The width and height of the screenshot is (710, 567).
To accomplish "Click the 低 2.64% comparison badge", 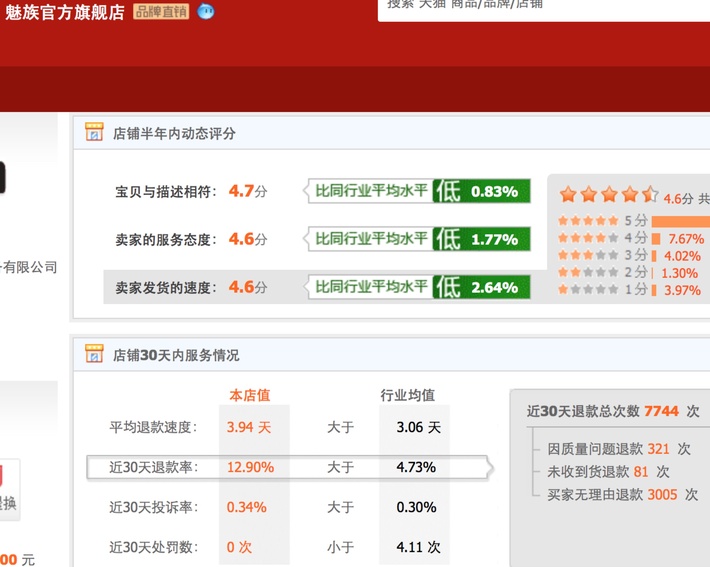I will click(x=481, y=287).
